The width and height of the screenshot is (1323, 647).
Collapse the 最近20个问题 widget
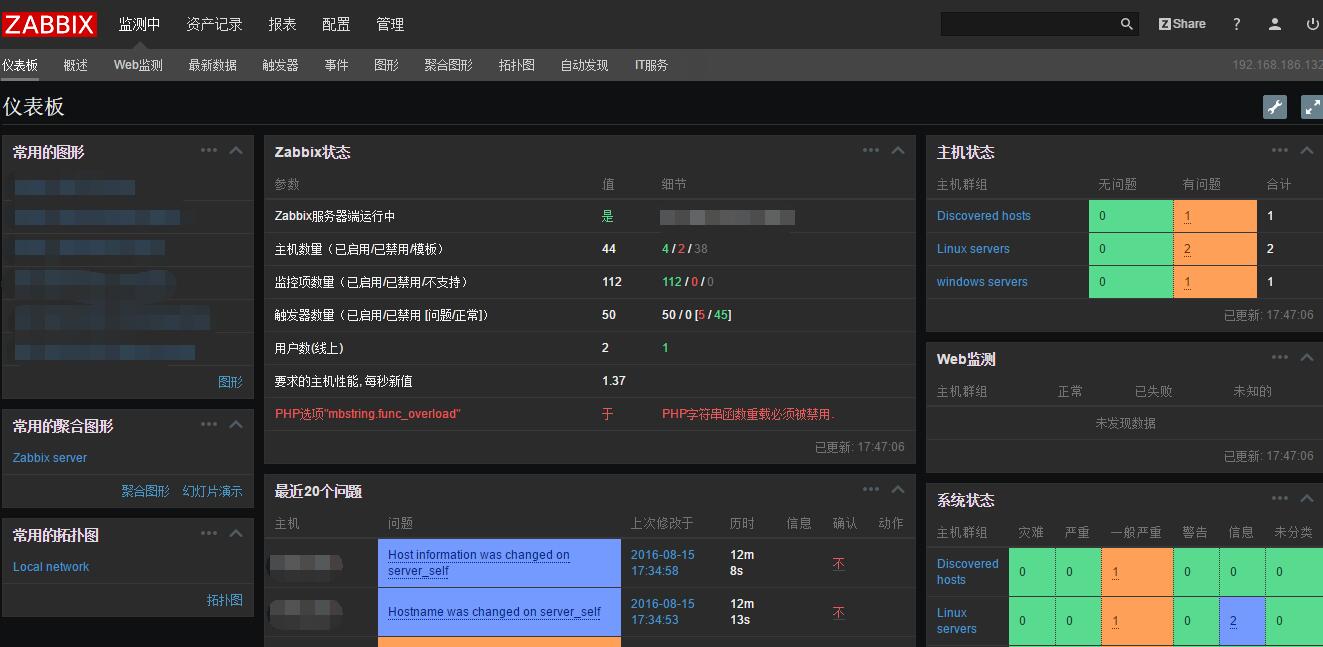click(898, 489)
